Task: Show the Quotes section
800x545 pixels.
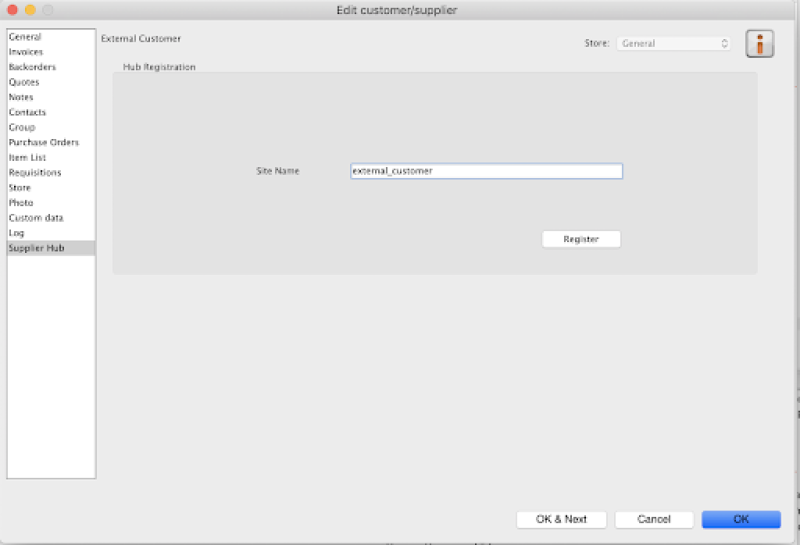Action: [23, 82]
